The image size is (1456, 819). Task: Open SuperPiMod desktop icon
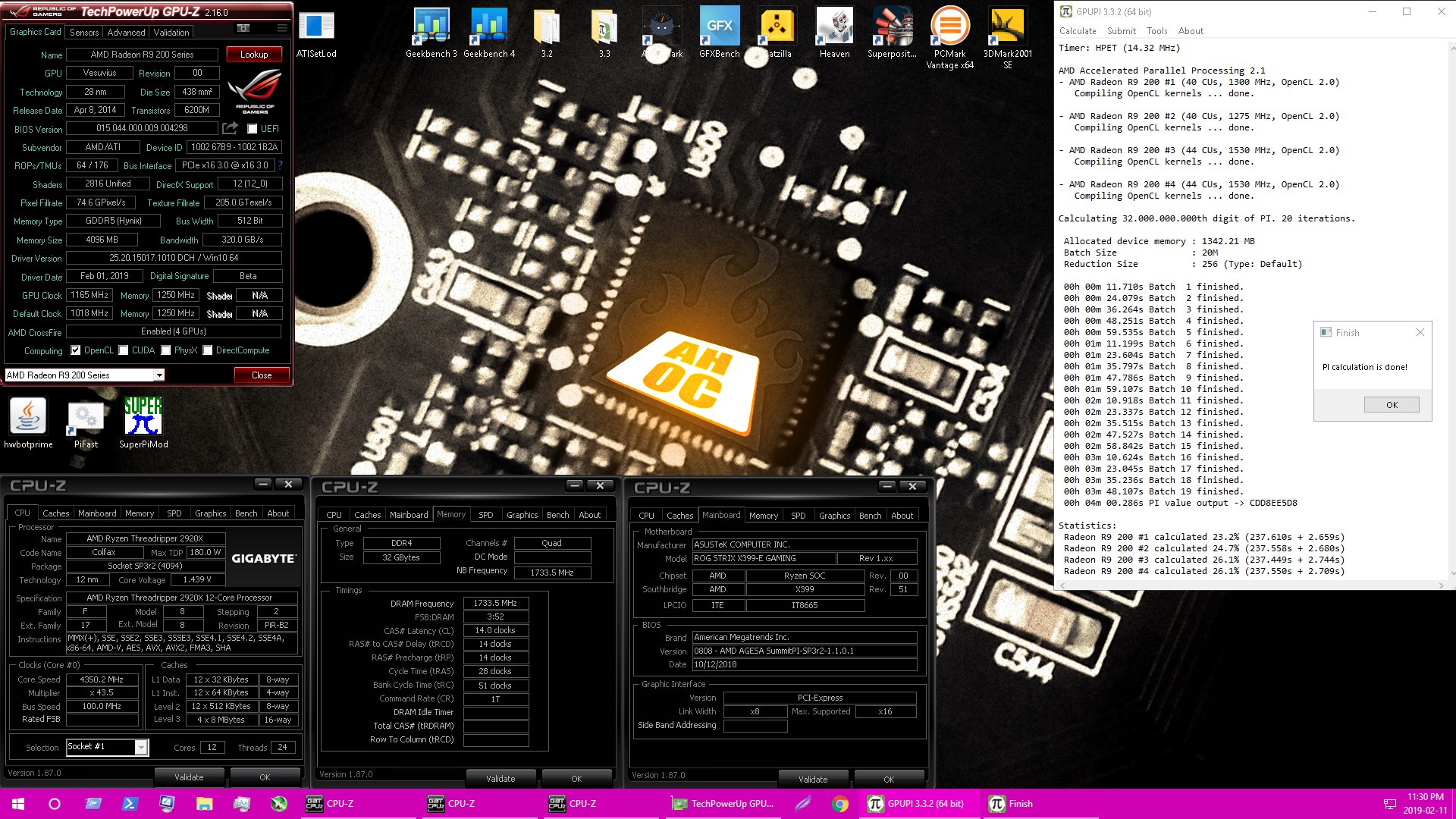pyautogui.click(x=143, y=423)
